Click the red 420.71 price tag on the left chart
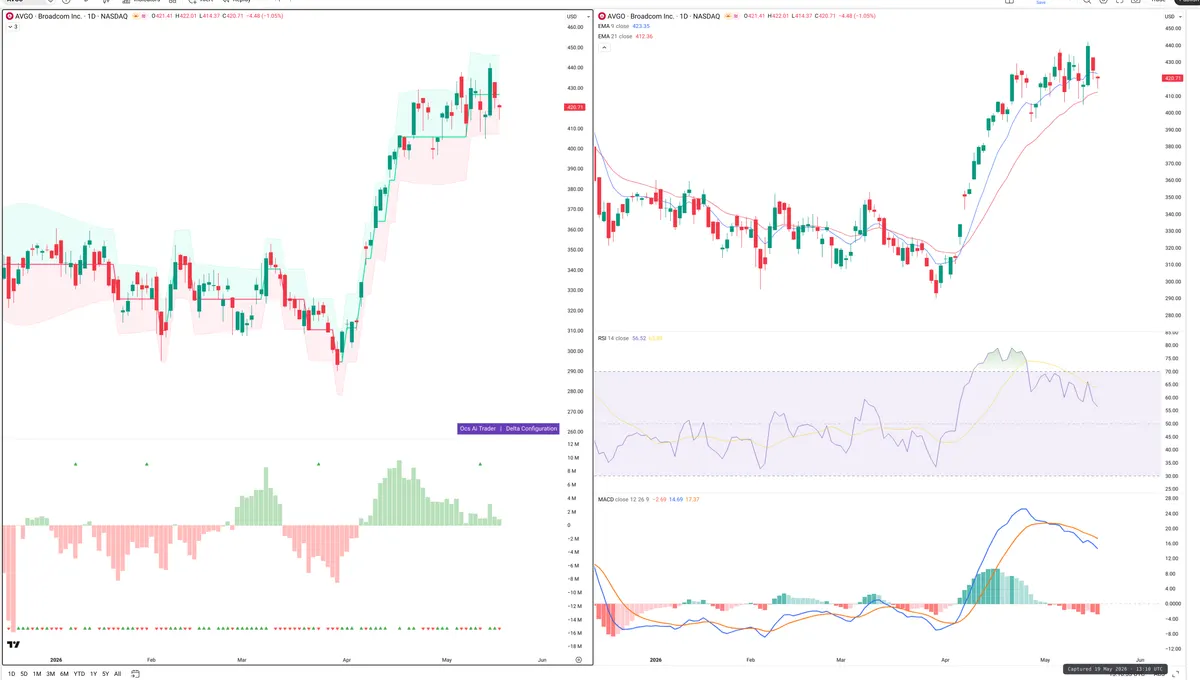This screenshot has width=1200, height=680. tap(575, 107)
